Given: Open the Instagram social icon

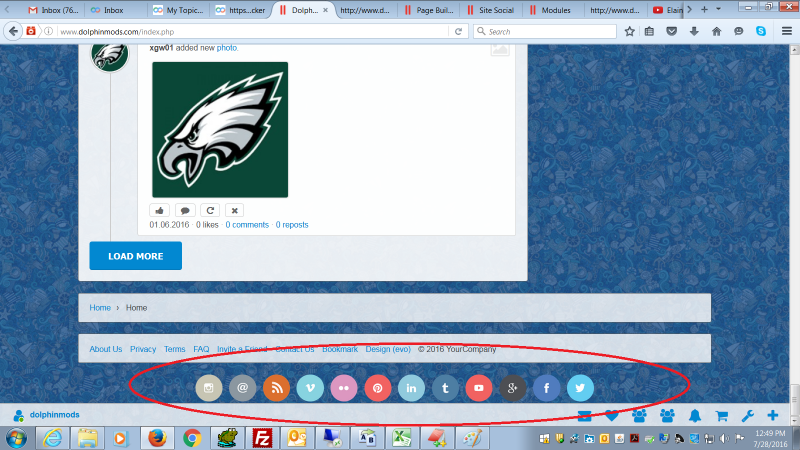Looking at the screenshot, I should pos(209,388).
